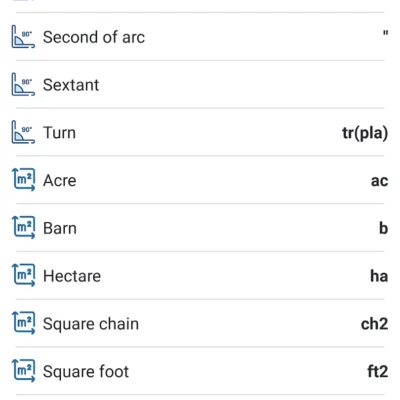400x400 pixels.
Task: Click the tr(pla) abbreviation
Action: click(x=365, y=133)
